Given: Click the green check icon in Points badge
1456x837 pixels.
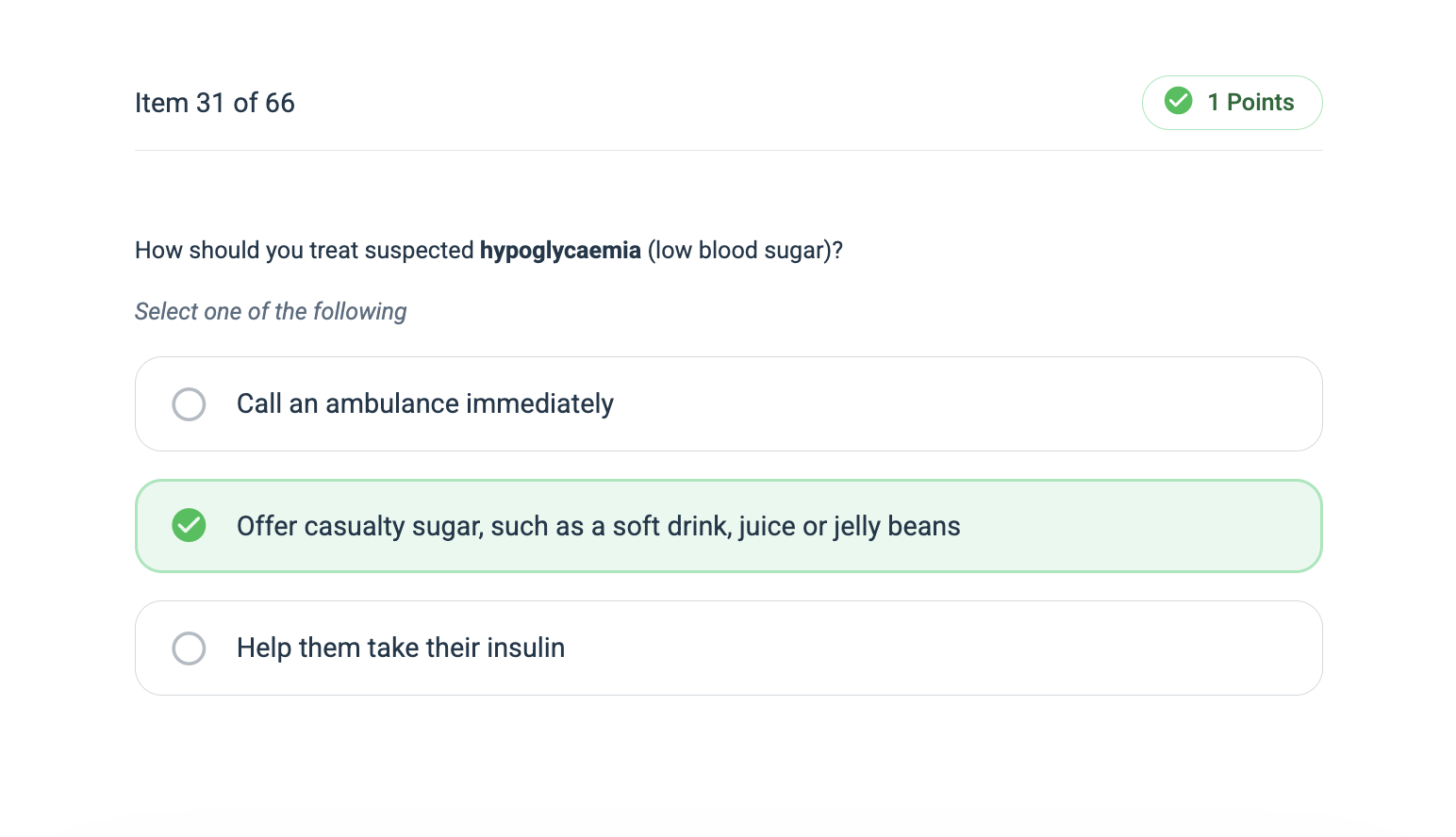Looking at the screenshot, I should 1178,101.
